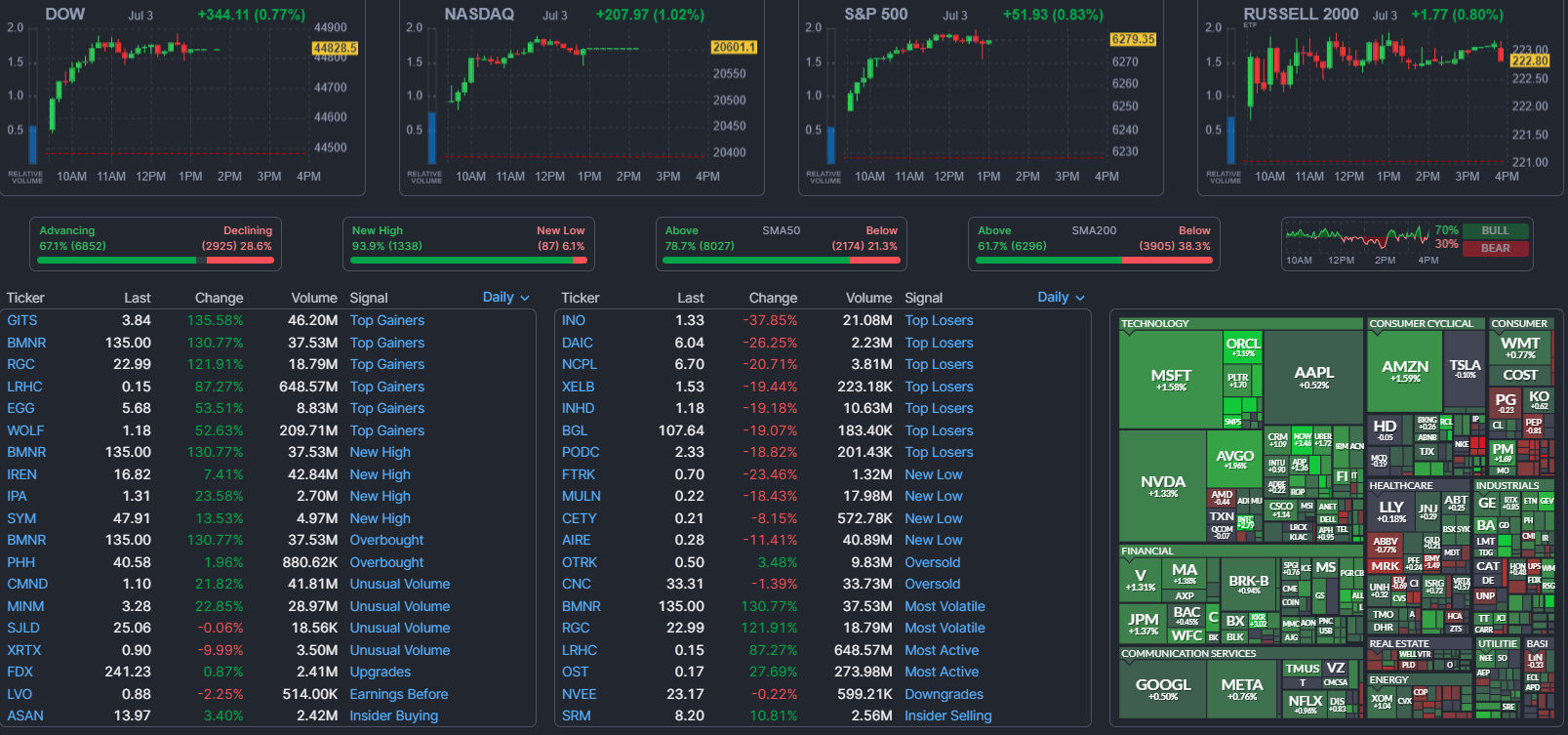This screenshot has width=1568, height=735.
Task: Open the DAIC ticker link
Action: [x=578, y=343]
